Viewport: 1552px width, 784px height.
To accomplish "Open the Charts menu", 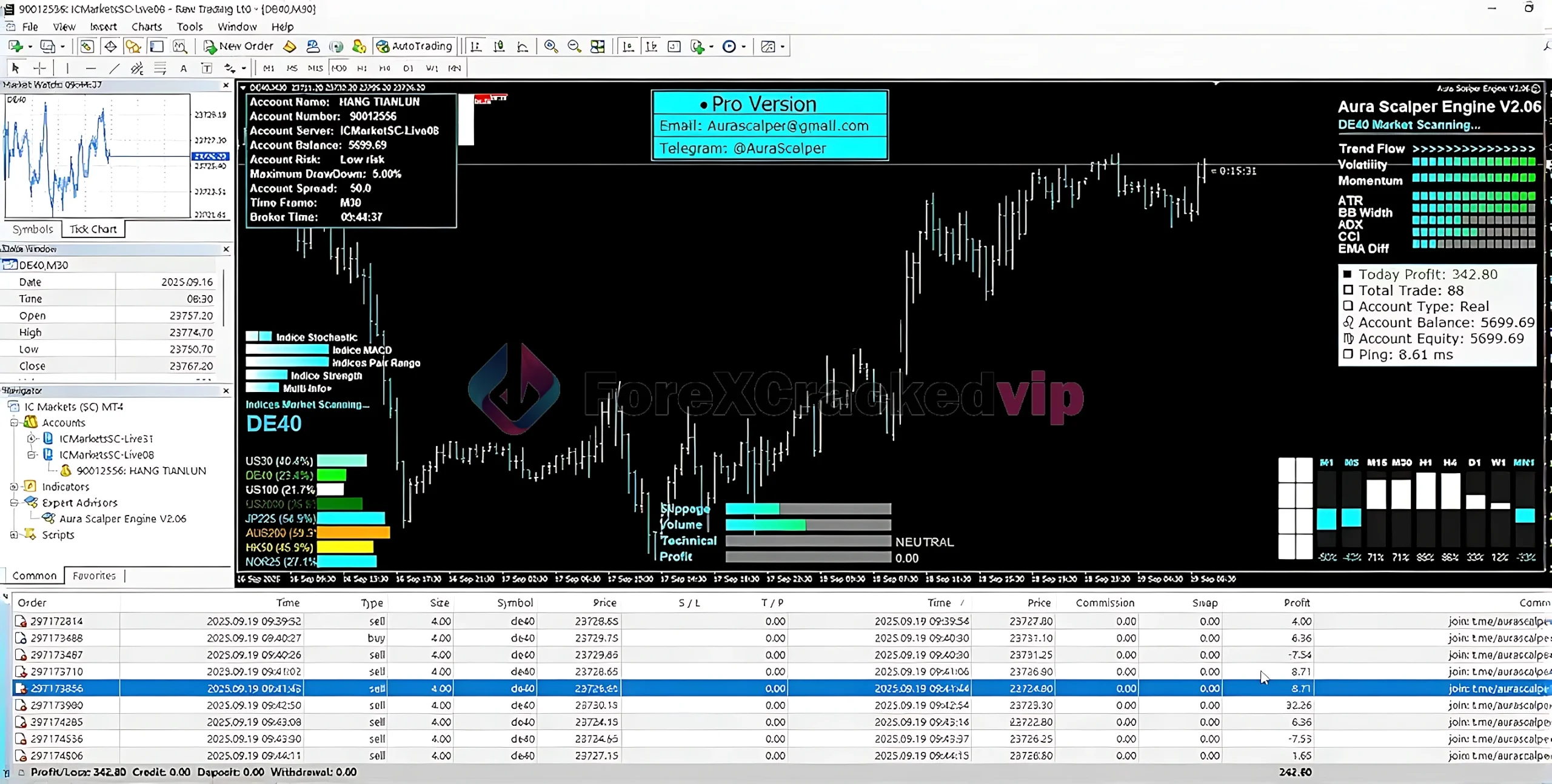I will [146, 27].
